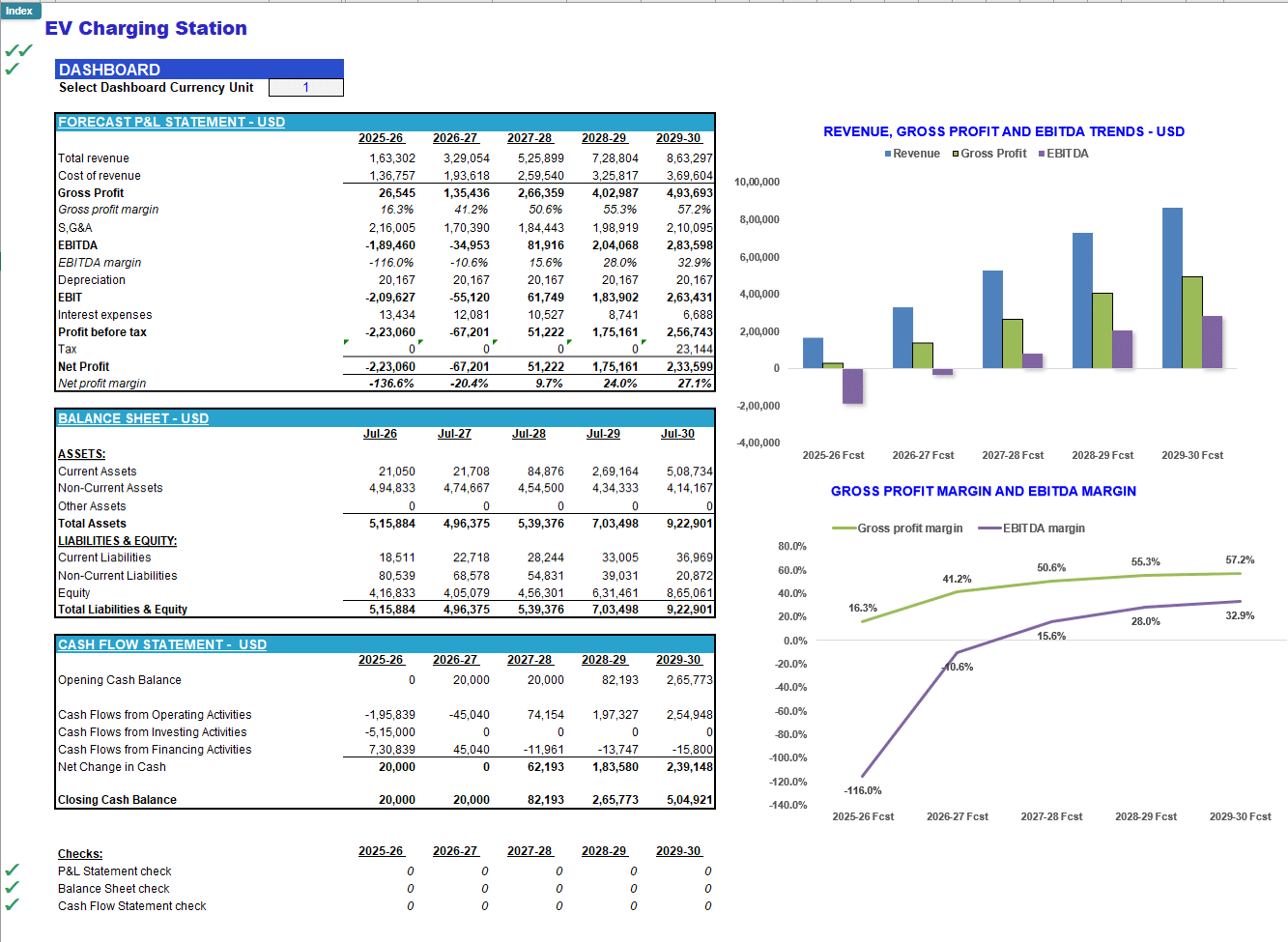Click EBITDA margin legend line marker

pyautogui.click(x=989, y=528)
